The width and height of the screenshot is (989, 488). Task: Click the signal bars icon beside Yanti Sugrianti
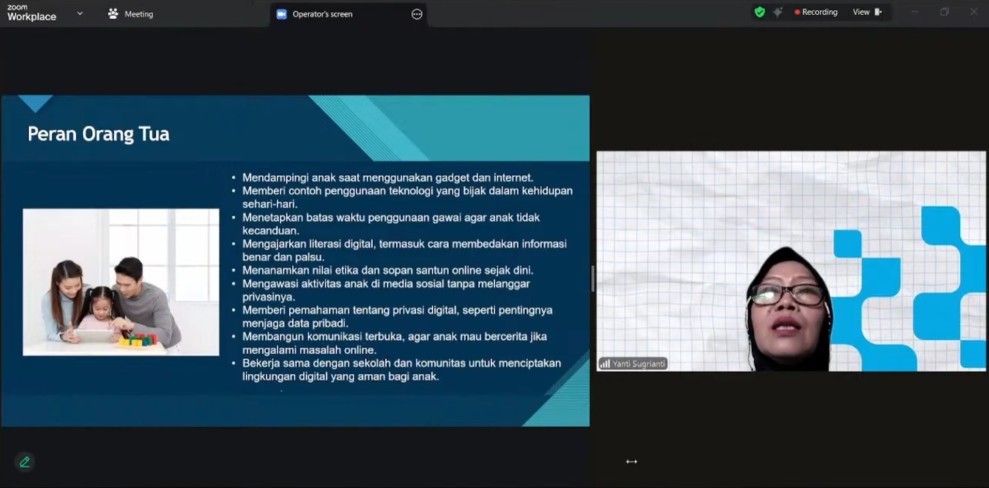pos(606,364)
